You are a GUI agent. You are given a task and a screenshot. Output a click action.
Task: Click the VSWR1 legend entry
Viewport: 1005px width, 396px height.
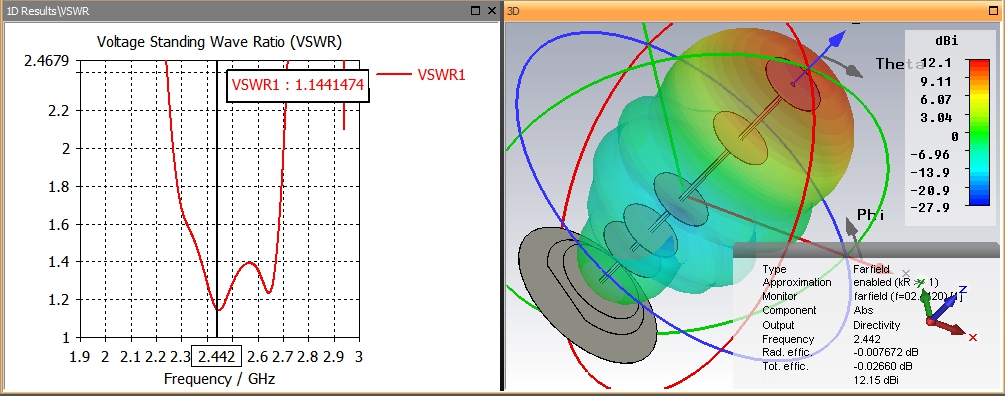[x=420, y=74]
